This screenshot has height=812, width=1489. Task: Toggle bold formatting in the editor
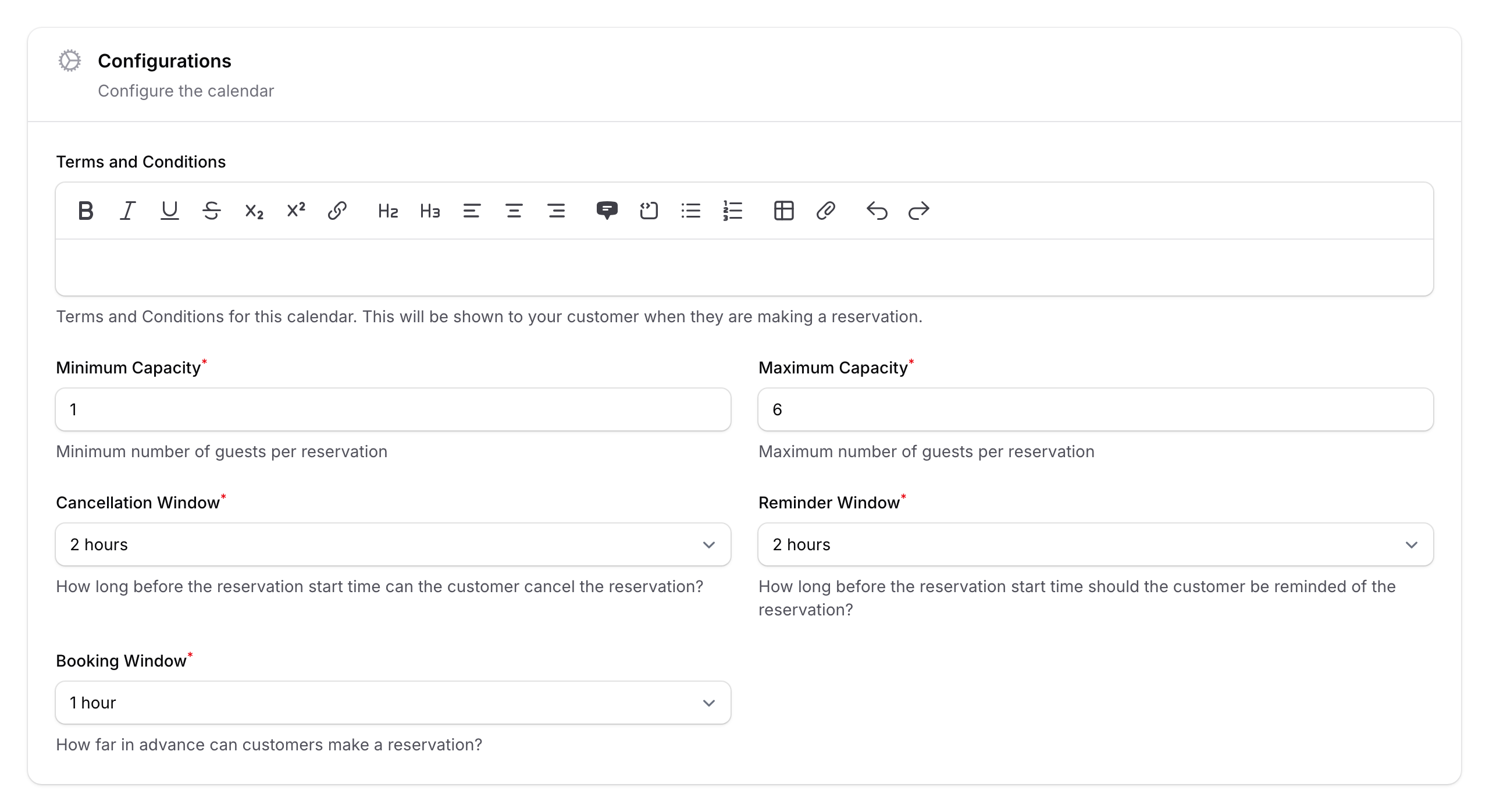[x=85, y=211]
